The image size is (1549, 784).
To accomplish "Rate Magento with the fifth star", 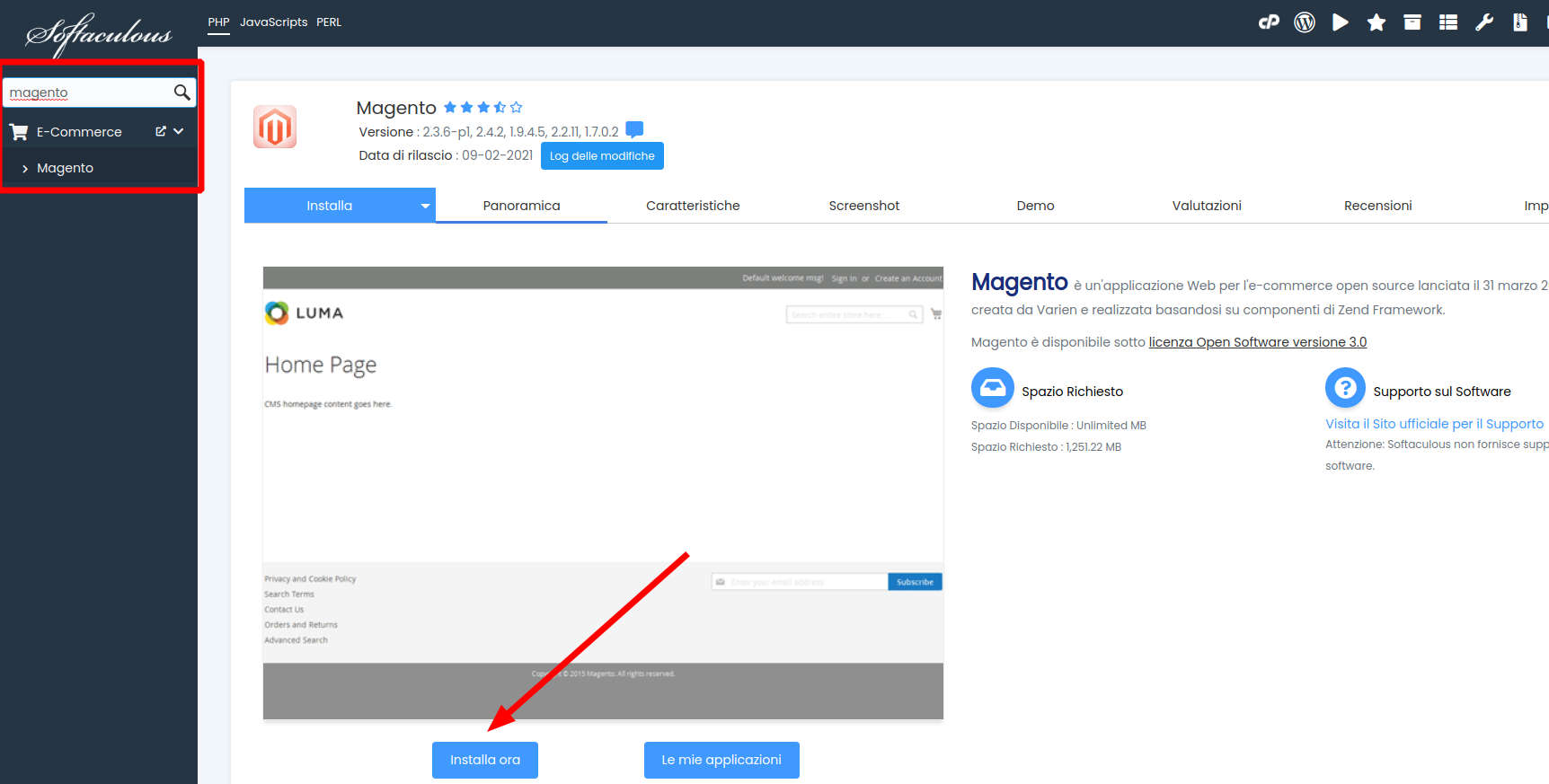I will (517, 108).
